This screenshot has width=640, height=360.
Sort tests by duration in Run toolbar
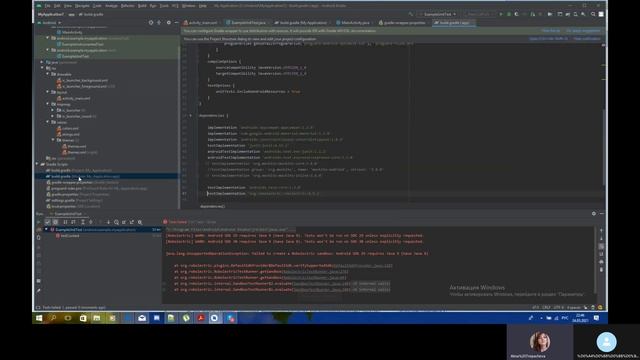pyautogui.click(x=73, y=222)
